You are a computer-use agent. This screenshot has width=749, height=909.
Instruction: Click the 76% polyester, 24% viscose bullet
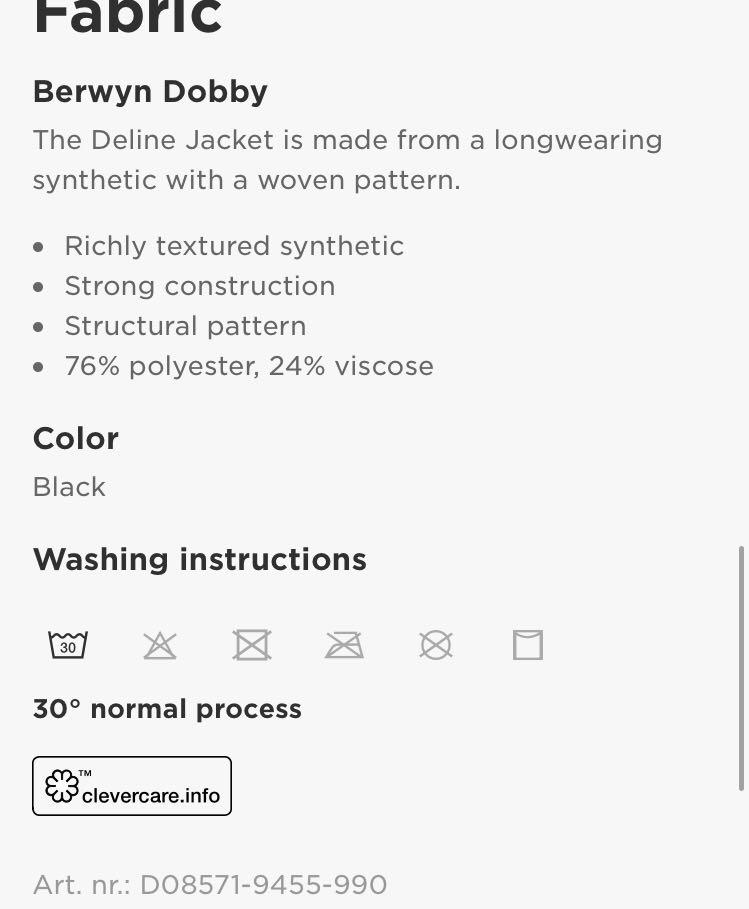coord(249,366)
